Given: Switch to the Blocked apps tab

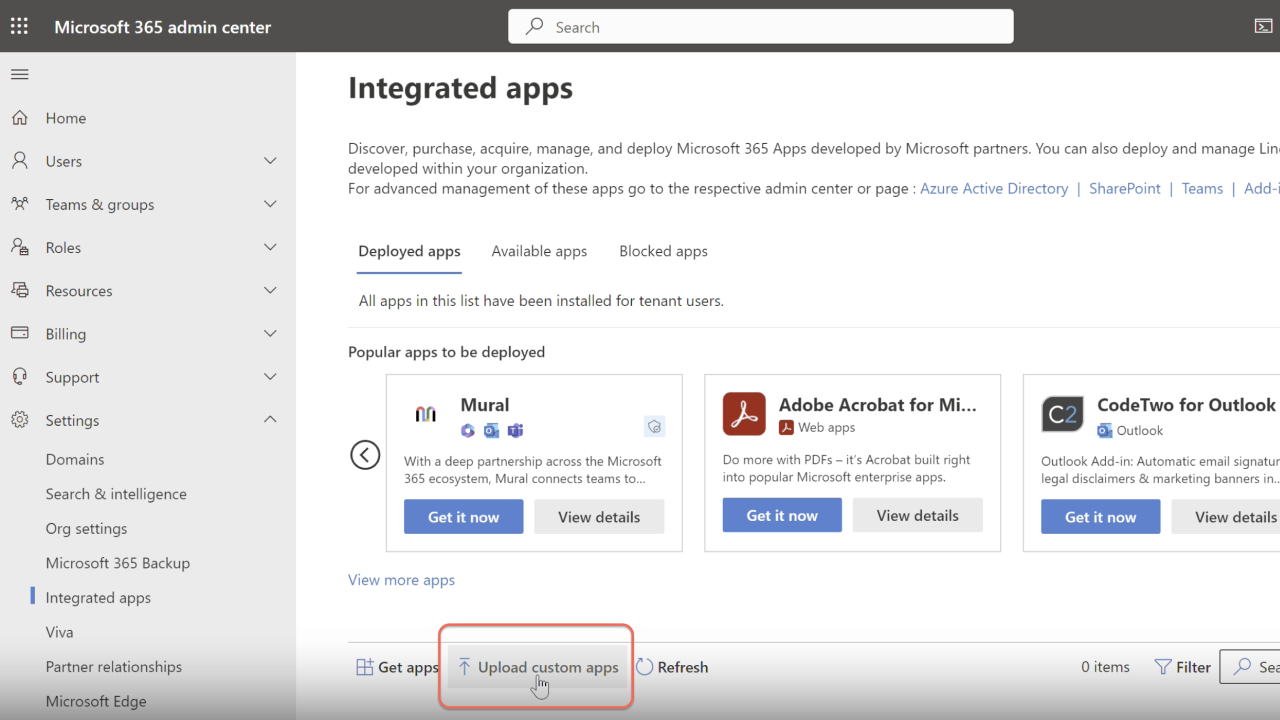Looking at the screenshot, I should pyautogui.click(x=663, y=252).
